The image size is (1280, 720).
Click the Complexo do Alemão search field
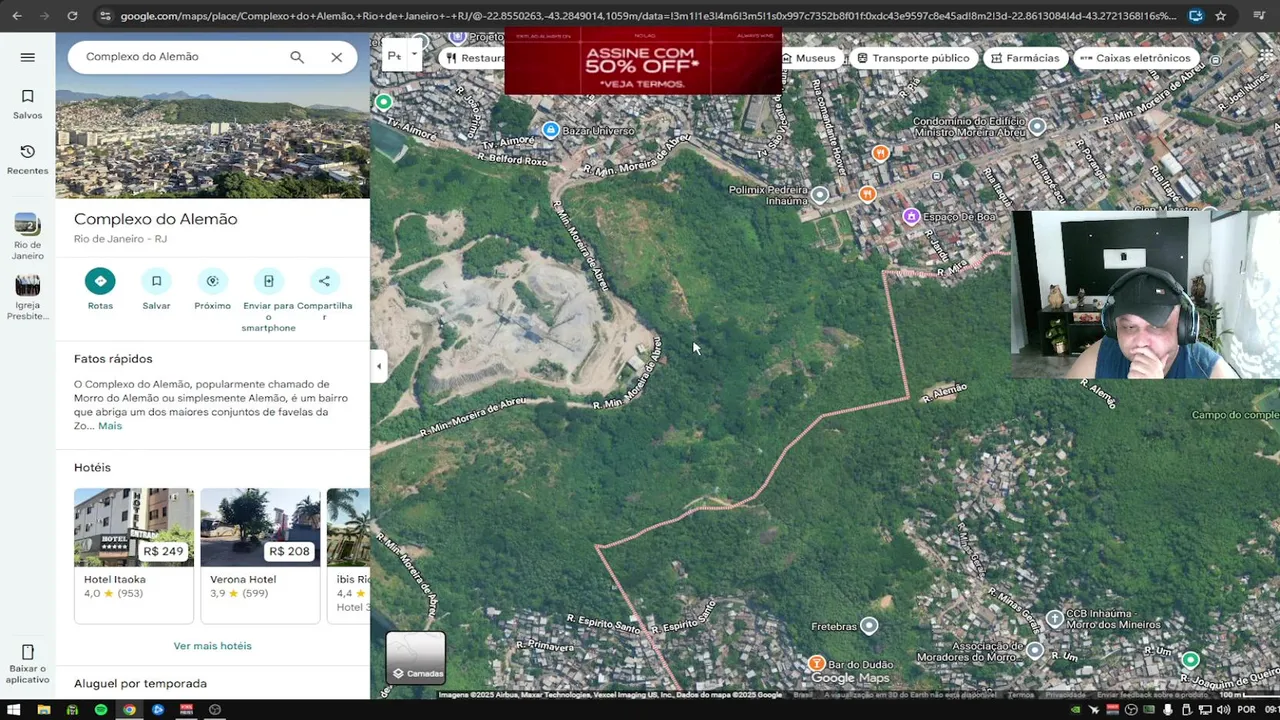pos(178,57)
